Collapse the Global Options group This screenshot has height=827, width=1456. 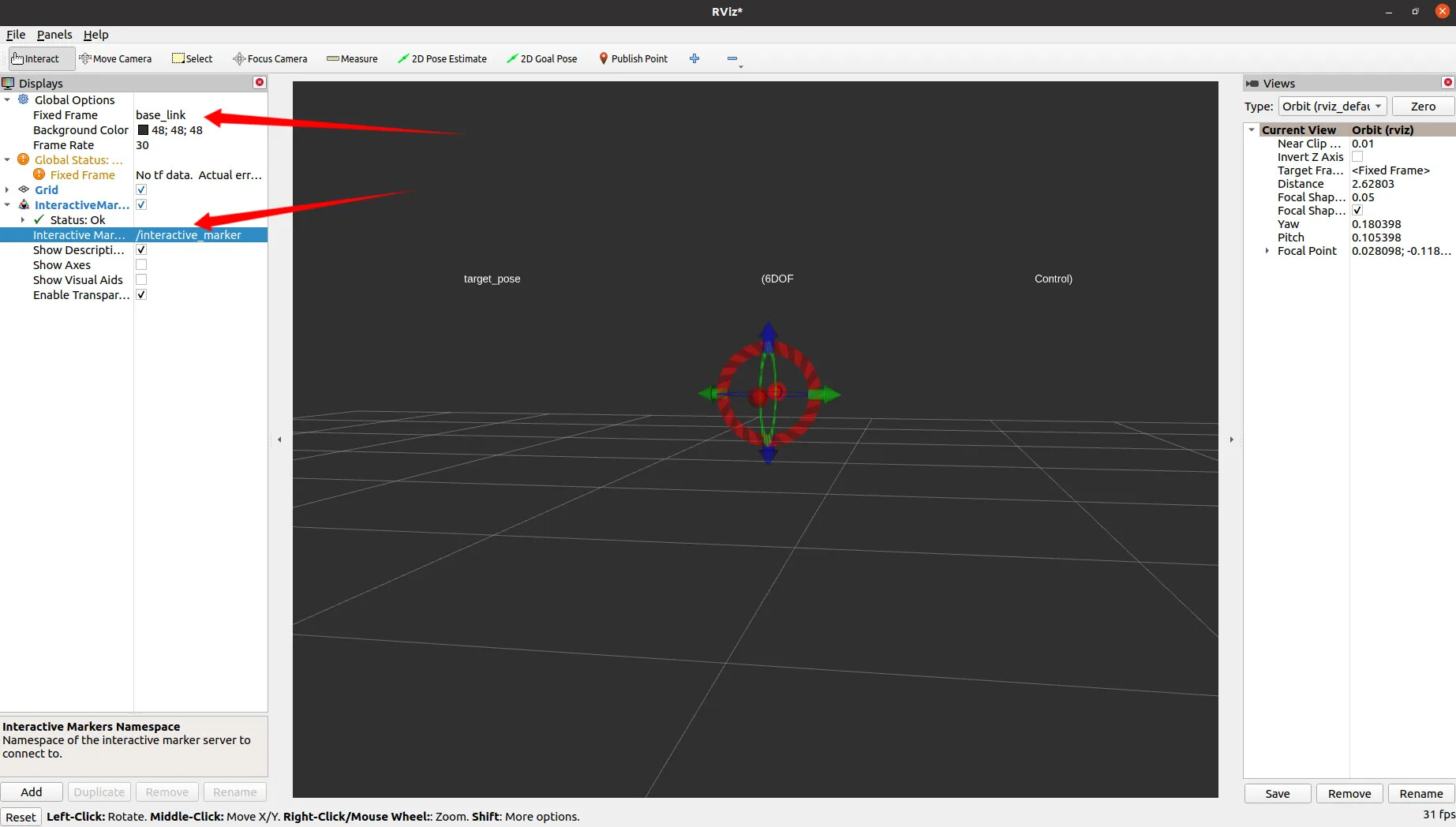(x=8, y=100)
